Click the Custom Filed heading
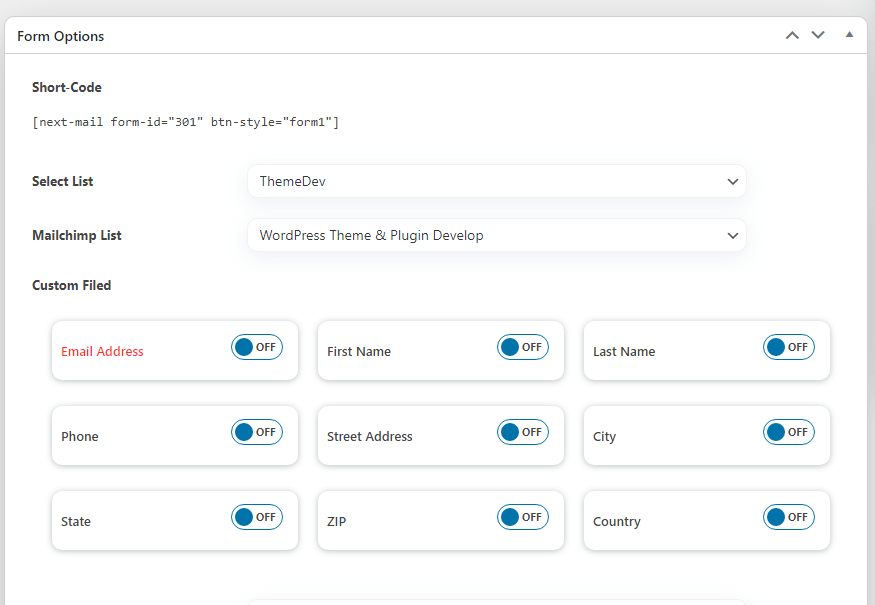This screenshot has height=605, width=875. tap(71, 285)
